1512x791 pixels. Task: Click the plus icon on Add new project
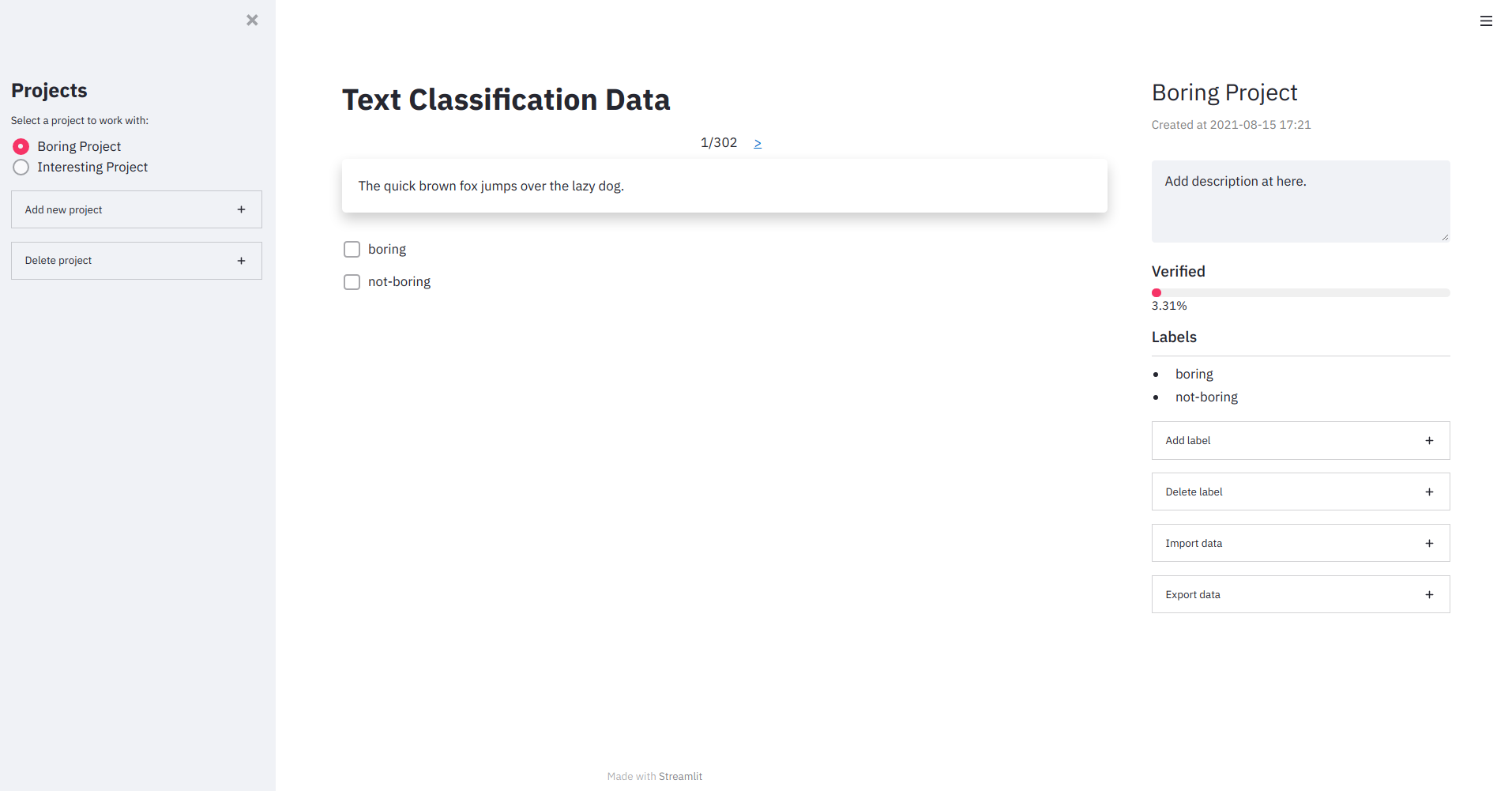pyautogui.click(x=241, y=209)
